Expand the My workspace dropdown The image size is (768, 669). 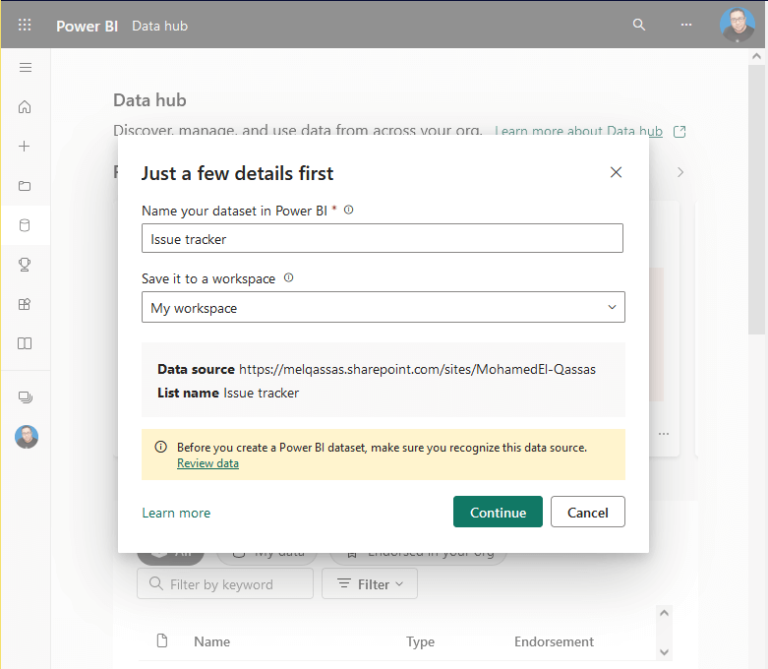coord(383,308)
